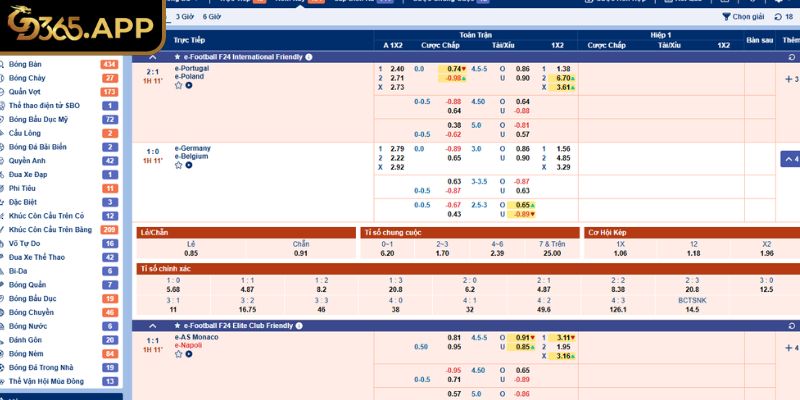
Task: Star the e-AS Monaco vs e-Napoli match
Action: [179, 354]
